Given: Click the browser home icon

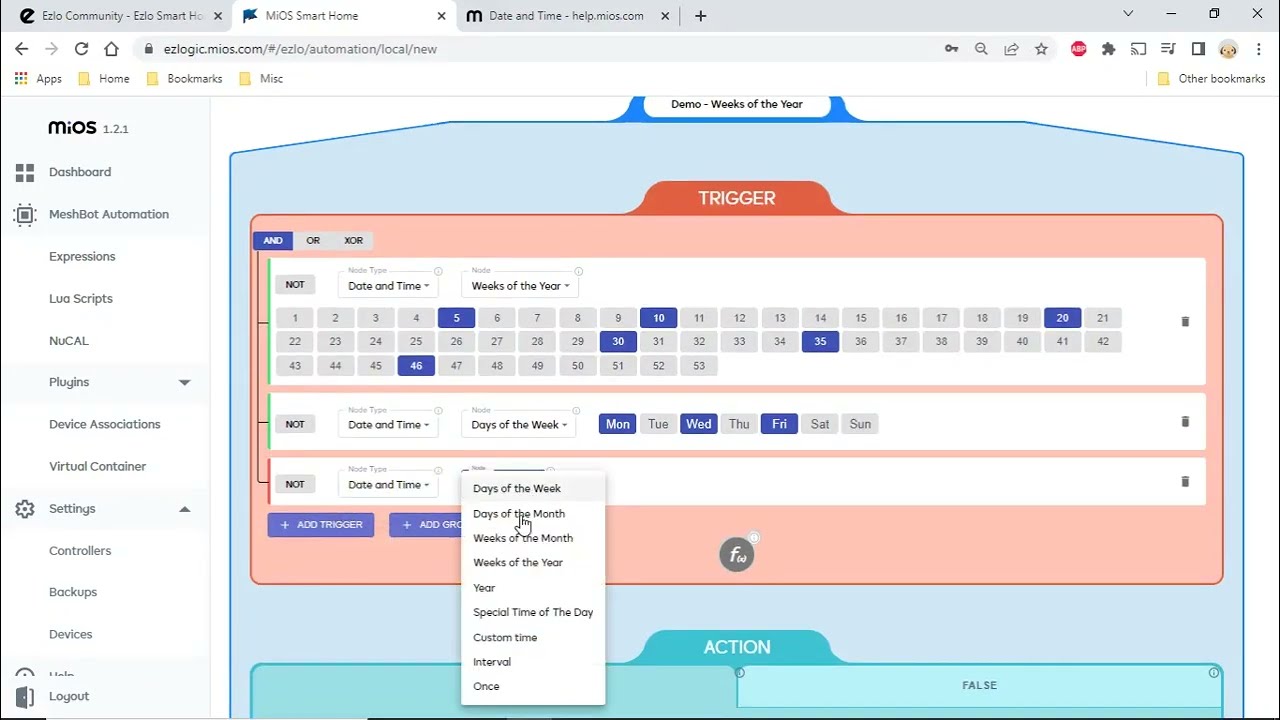Looking at the screenshot, I should coord(111,48).
